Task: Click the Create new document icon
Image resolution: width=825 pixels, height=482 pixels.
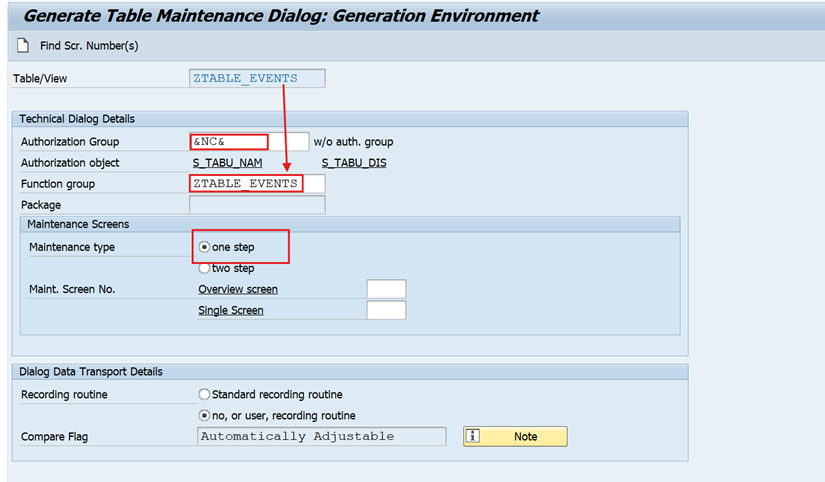Action: tap(23, 46)
